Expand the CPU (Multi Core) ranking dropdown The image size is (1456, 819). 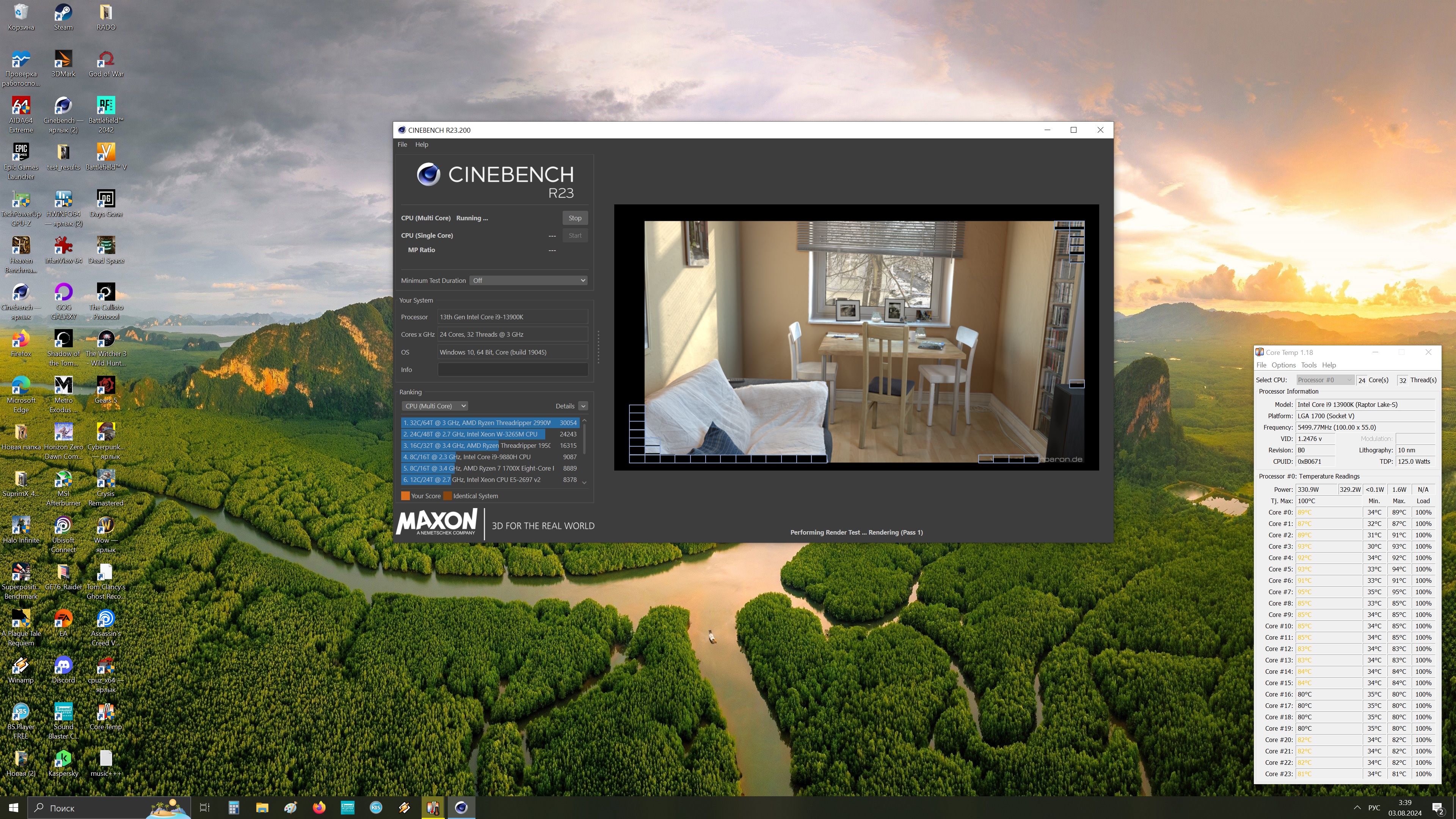coord(435,406)
